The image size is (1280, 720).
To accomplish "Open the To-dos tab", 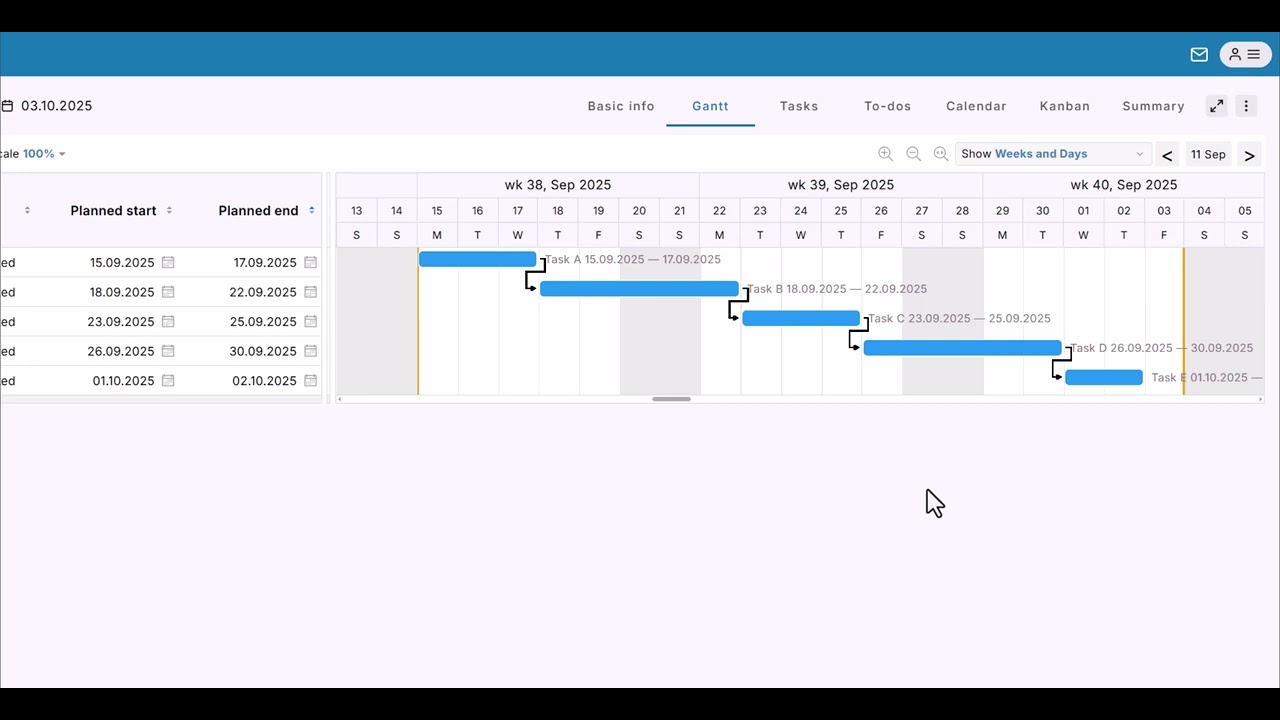I will pos(887,106).
